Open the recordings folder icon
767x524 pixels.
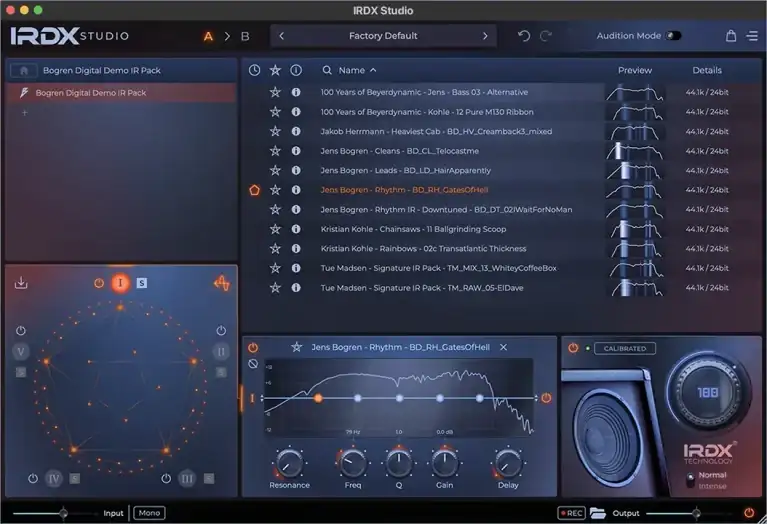click(x=598, y=513)
